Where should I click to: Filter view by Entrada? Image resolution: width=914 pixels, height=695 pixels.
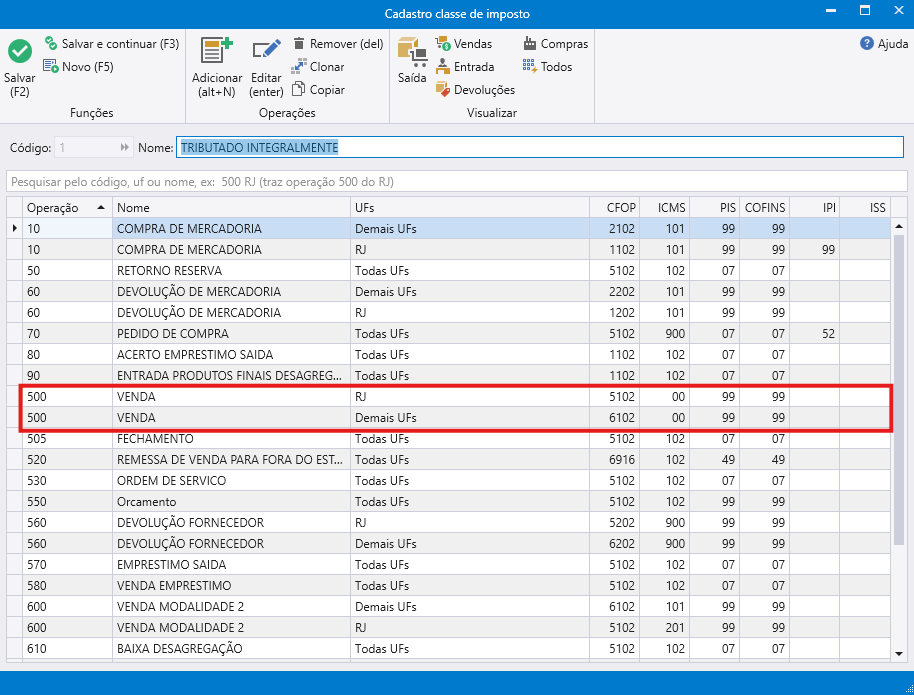coord(465,66)
